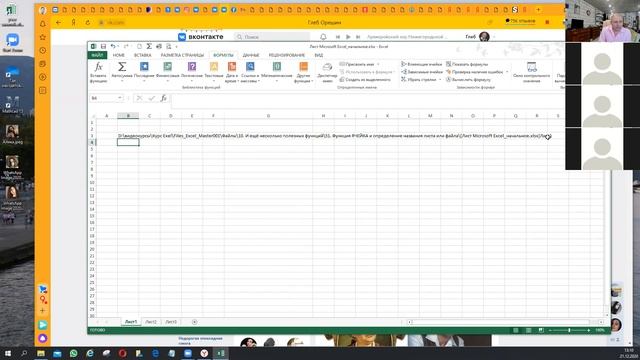Click Create from Selection button
Image resolution: width=640 pixels, height=360 pixels.
[365, 80]
